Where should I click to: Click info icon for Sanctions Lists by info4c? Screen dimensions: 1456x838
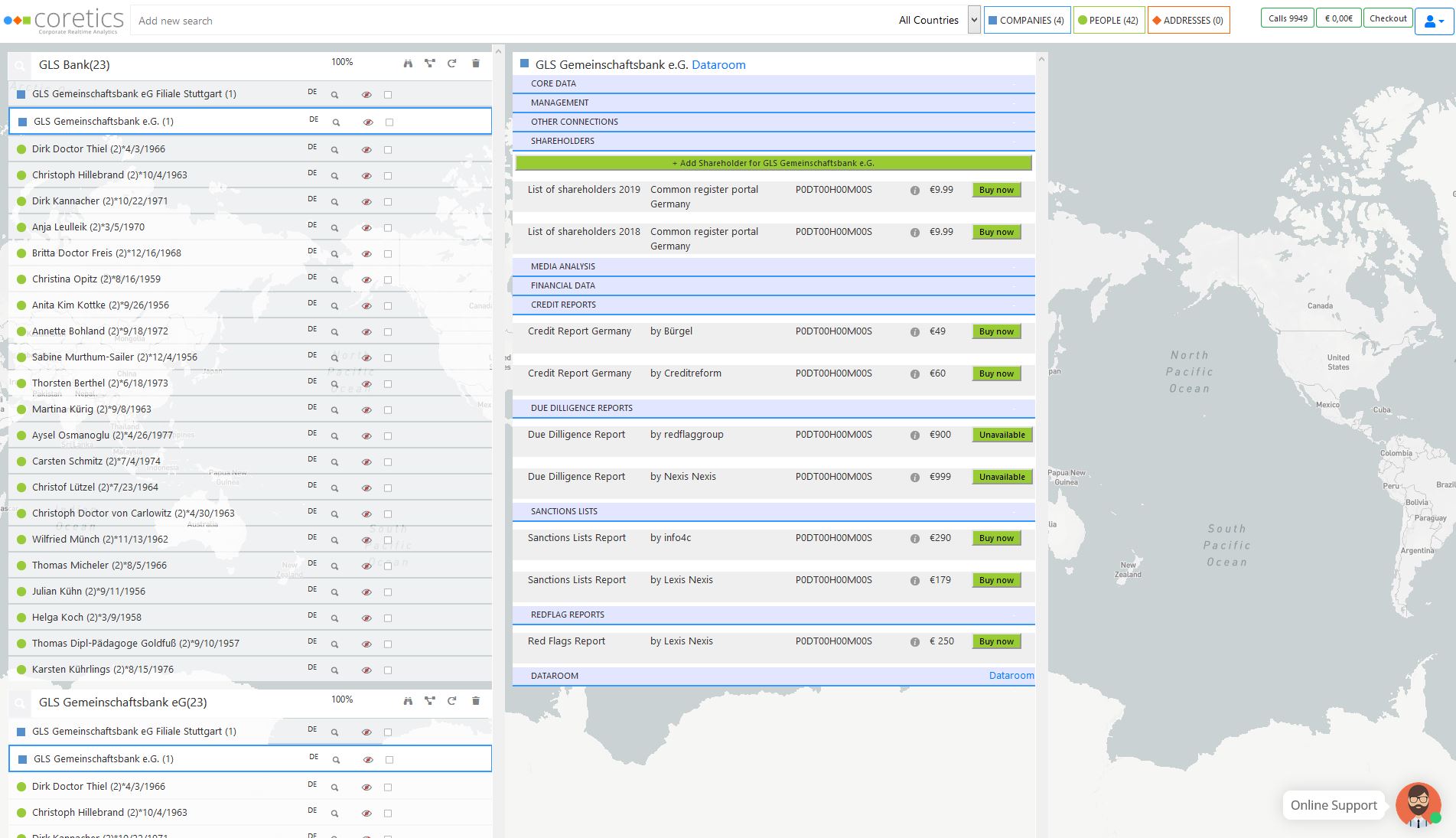pyautogui.click(x=914, y=539)
